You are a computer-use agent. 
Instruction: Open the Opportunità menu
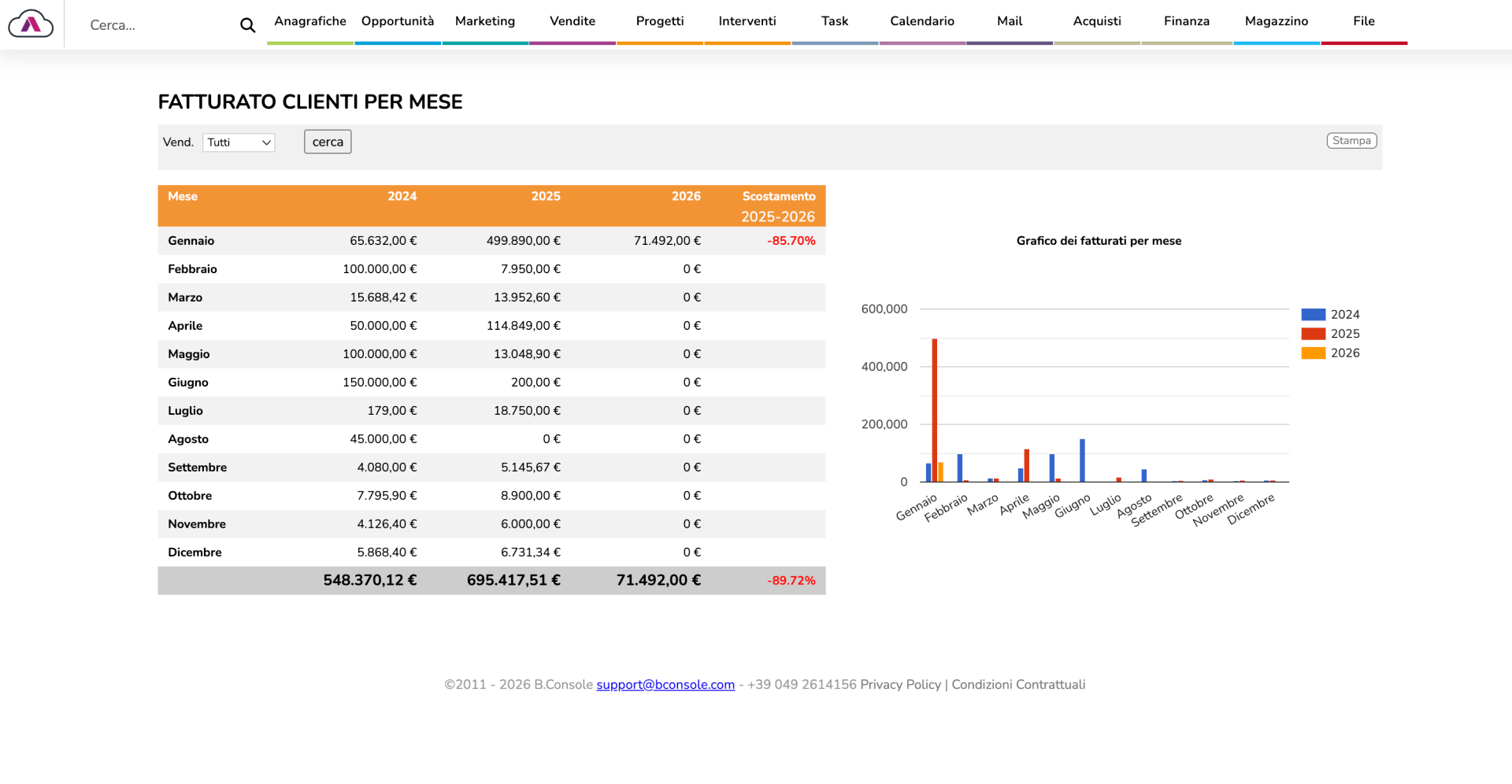coord(398,21)
